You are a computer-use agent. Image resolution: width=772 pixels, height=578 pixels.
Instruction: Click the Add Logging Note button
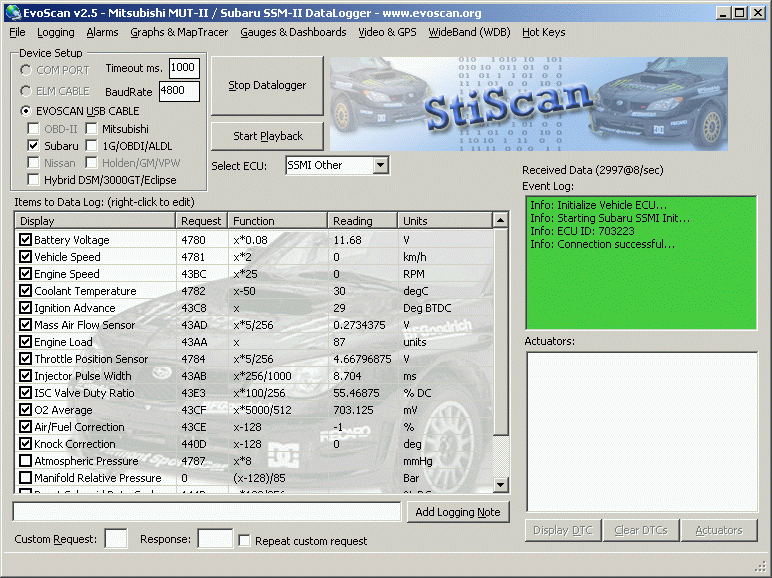pyautogui.click(x=458, y=512)
